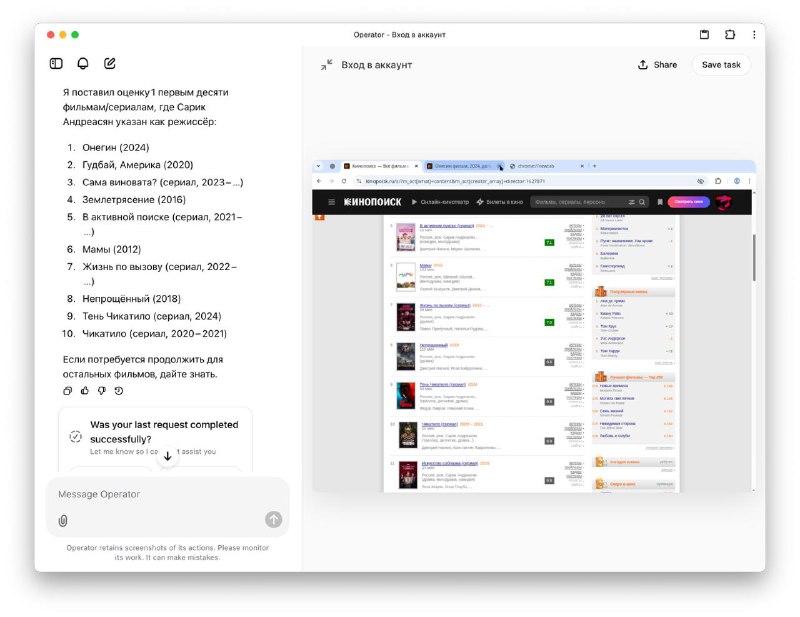Close the chrome://newtab tab
The width and height of the screenshot is (800, 617).
pos(582,166)
